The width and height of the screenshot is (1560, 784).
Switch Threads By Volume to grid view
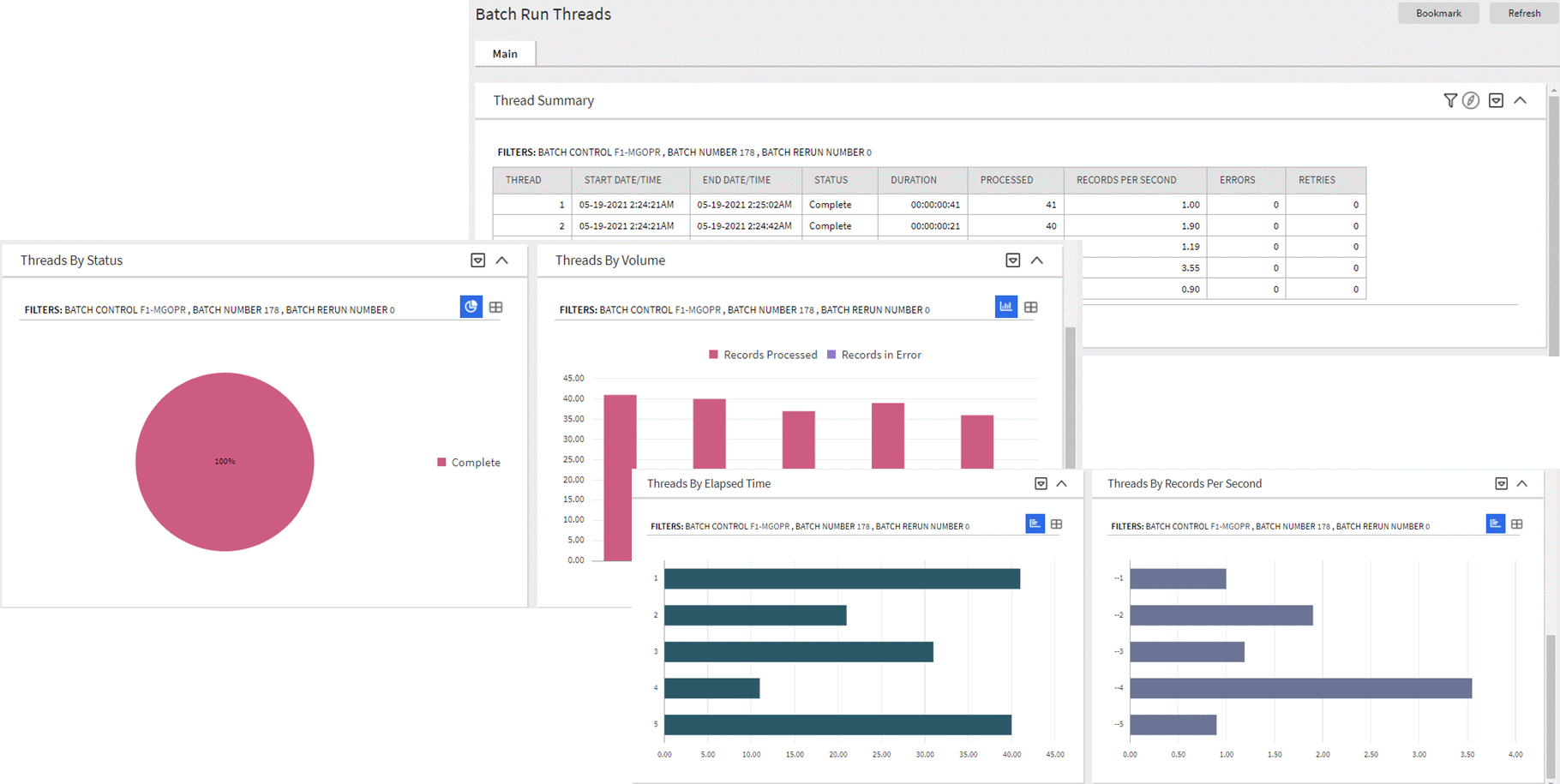pyautogui.click(x=1031, y=306)
